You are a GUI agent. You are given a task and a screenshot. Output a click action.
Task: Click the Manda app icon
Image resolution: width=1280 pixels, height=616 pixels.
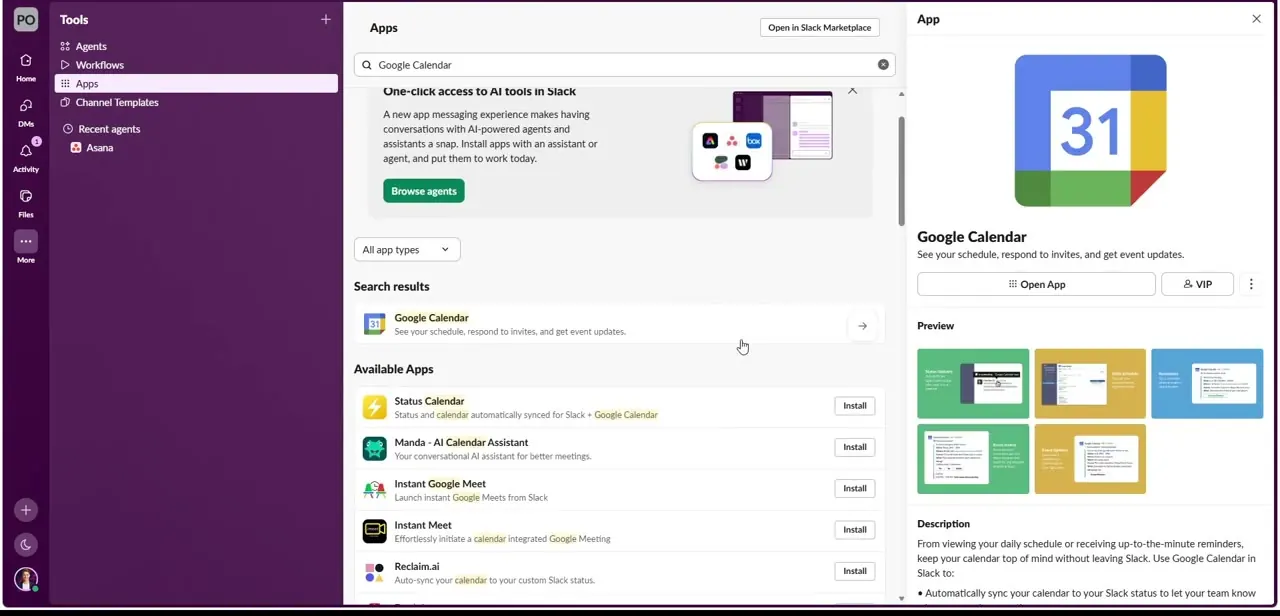374,449
